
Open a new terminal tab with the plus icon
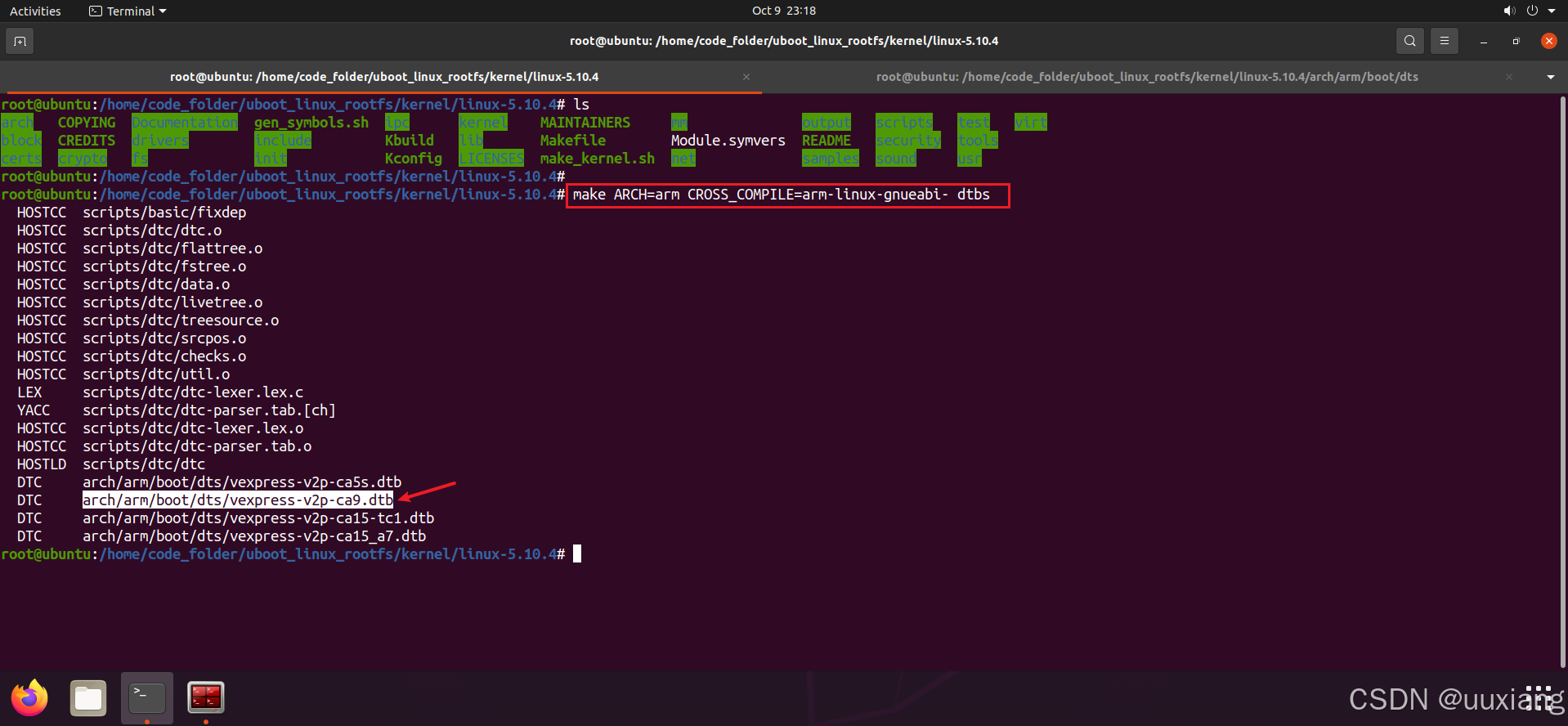click(x=20, y=41)
